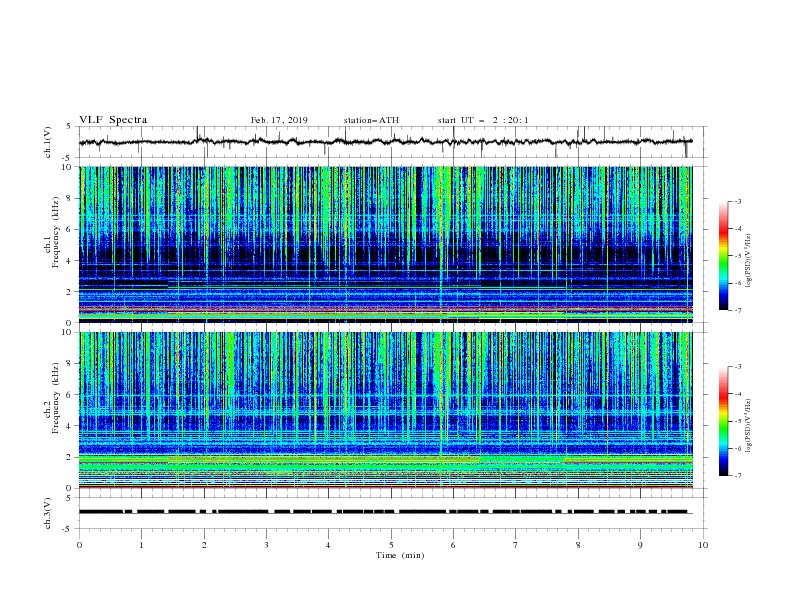
Task: Click the "-3" tick on ch.1 color bar
Action: pyautogui.click(x=738, y=201)
